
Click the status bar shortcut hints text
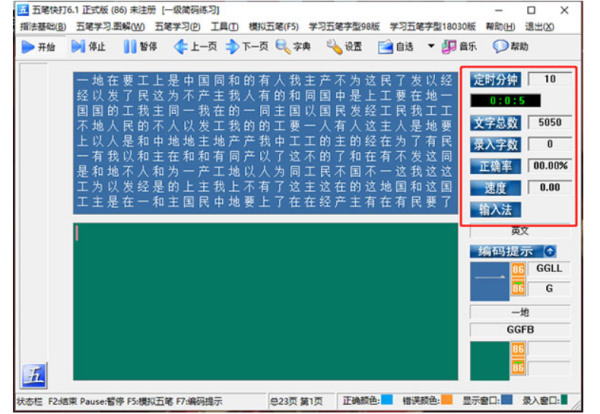pos(120,401)
